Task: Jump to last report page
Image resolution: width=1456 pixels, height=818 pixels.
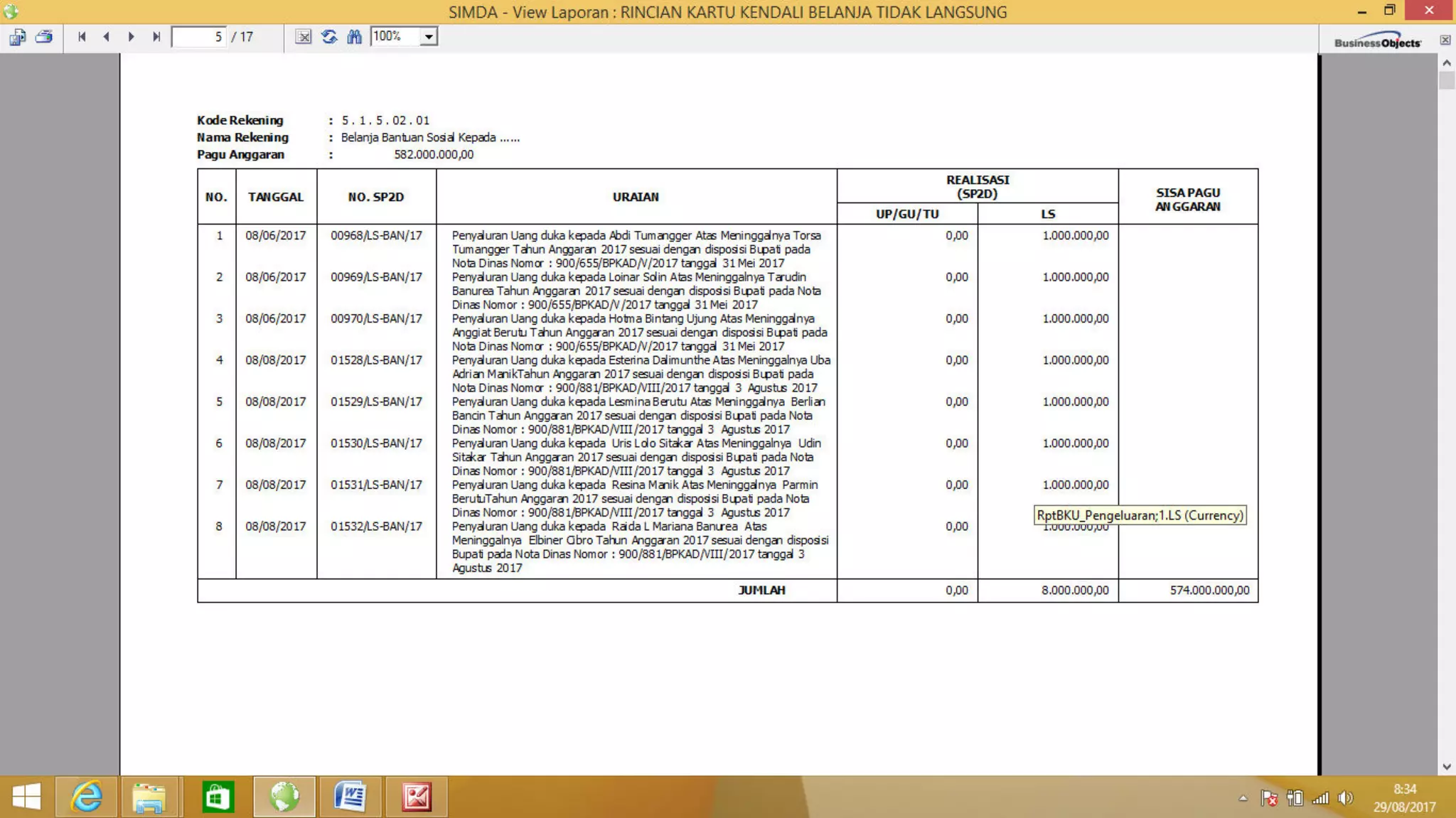Action: [x=156, y=37]
